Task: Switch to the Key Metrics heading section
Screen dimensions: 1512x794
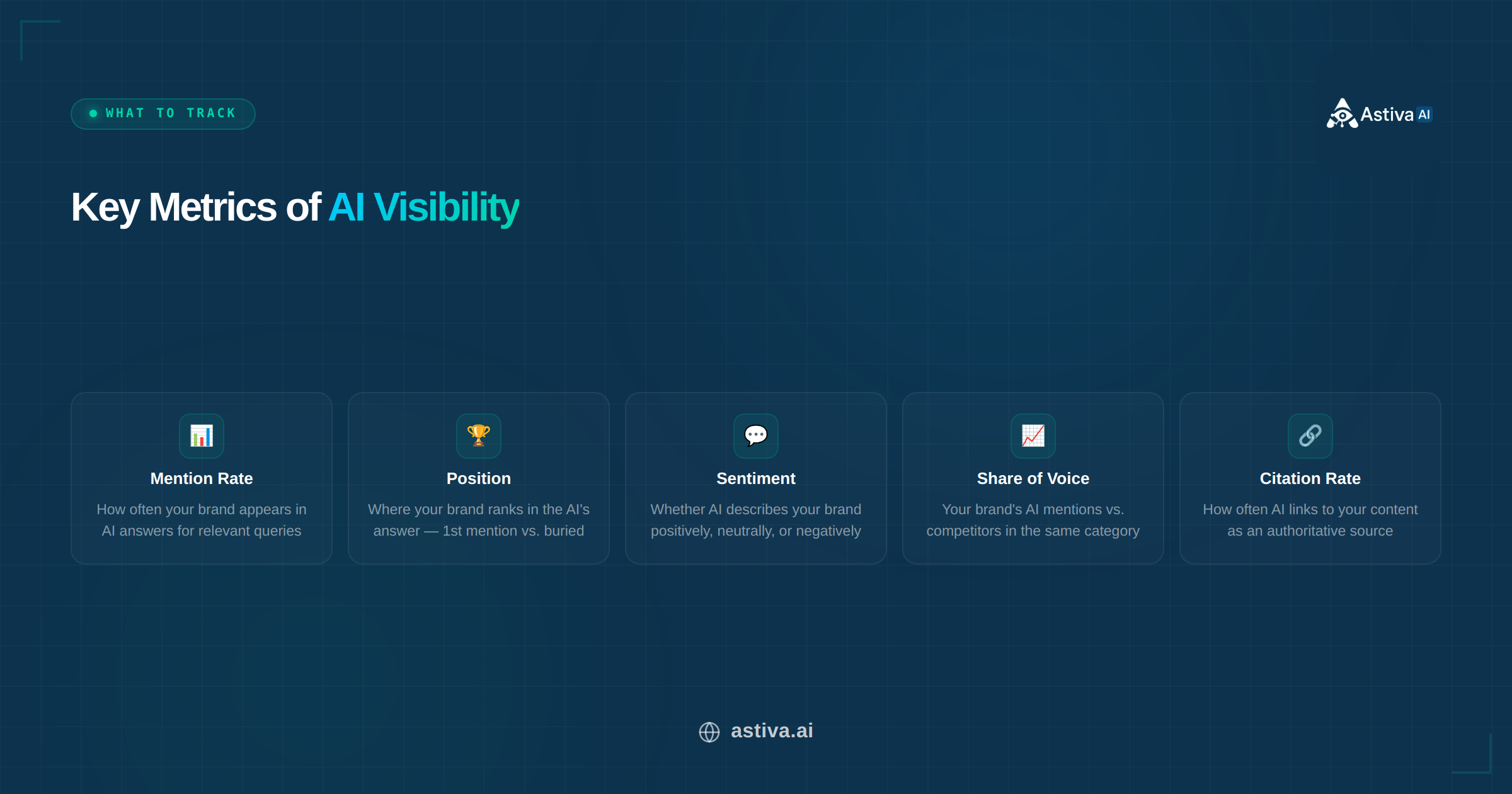Action: pyautogui.click(x=295, y=207)
